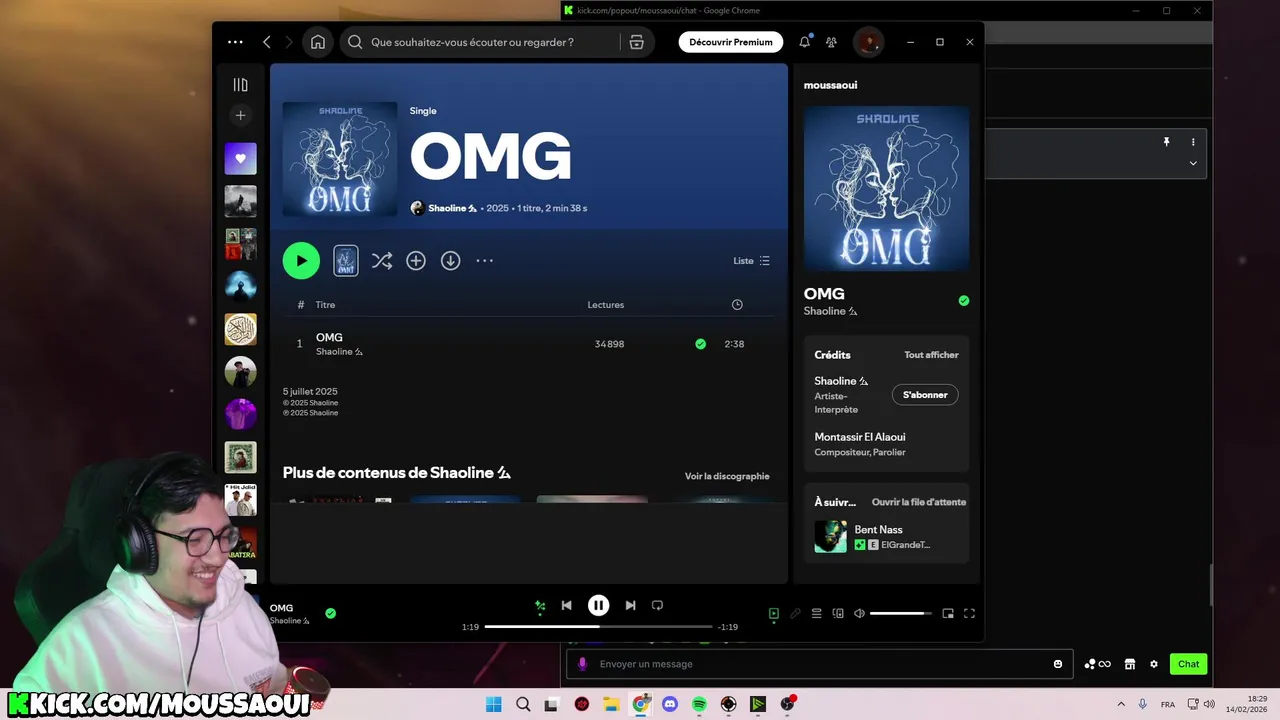Click the green saved checkmark on OMG row

700,344
